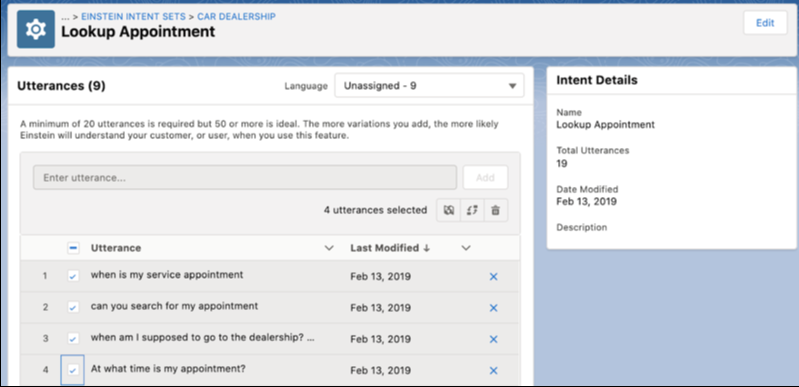
Task: Remove the 'when am I supposed to go' utterance
Action: point(493,339)
